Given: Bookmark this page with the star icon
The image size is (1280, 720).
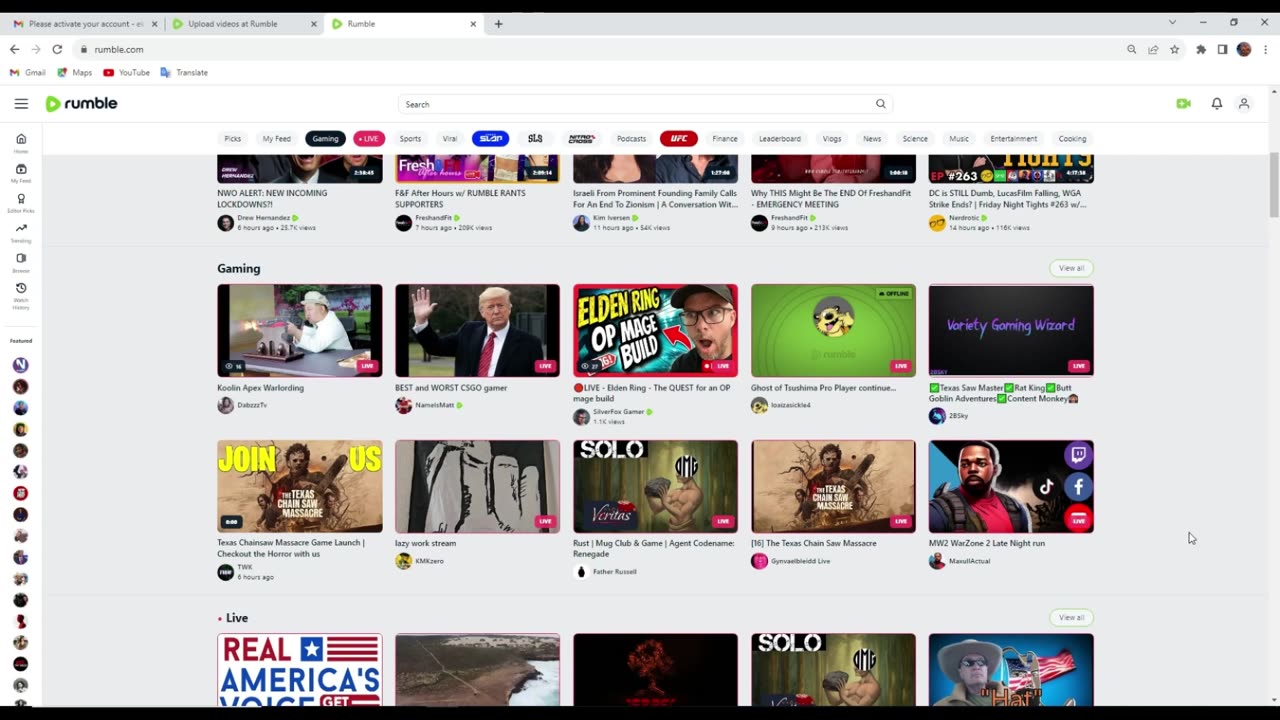Looking at the screenshot, I should 1175,49.
